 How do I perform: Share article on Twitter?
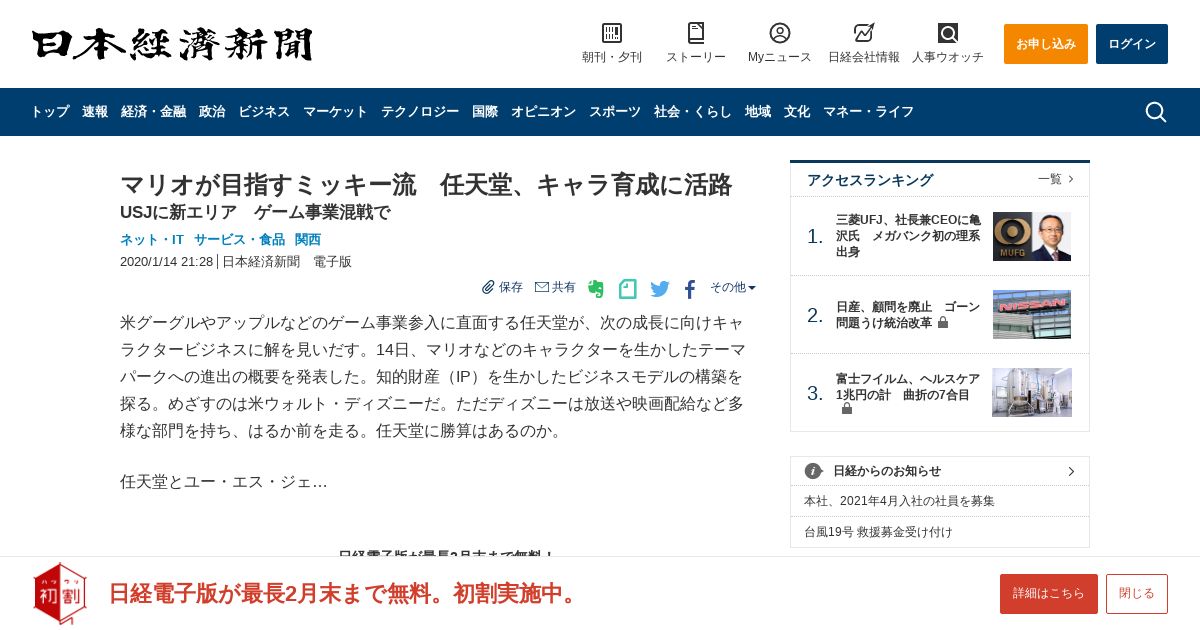660,289
